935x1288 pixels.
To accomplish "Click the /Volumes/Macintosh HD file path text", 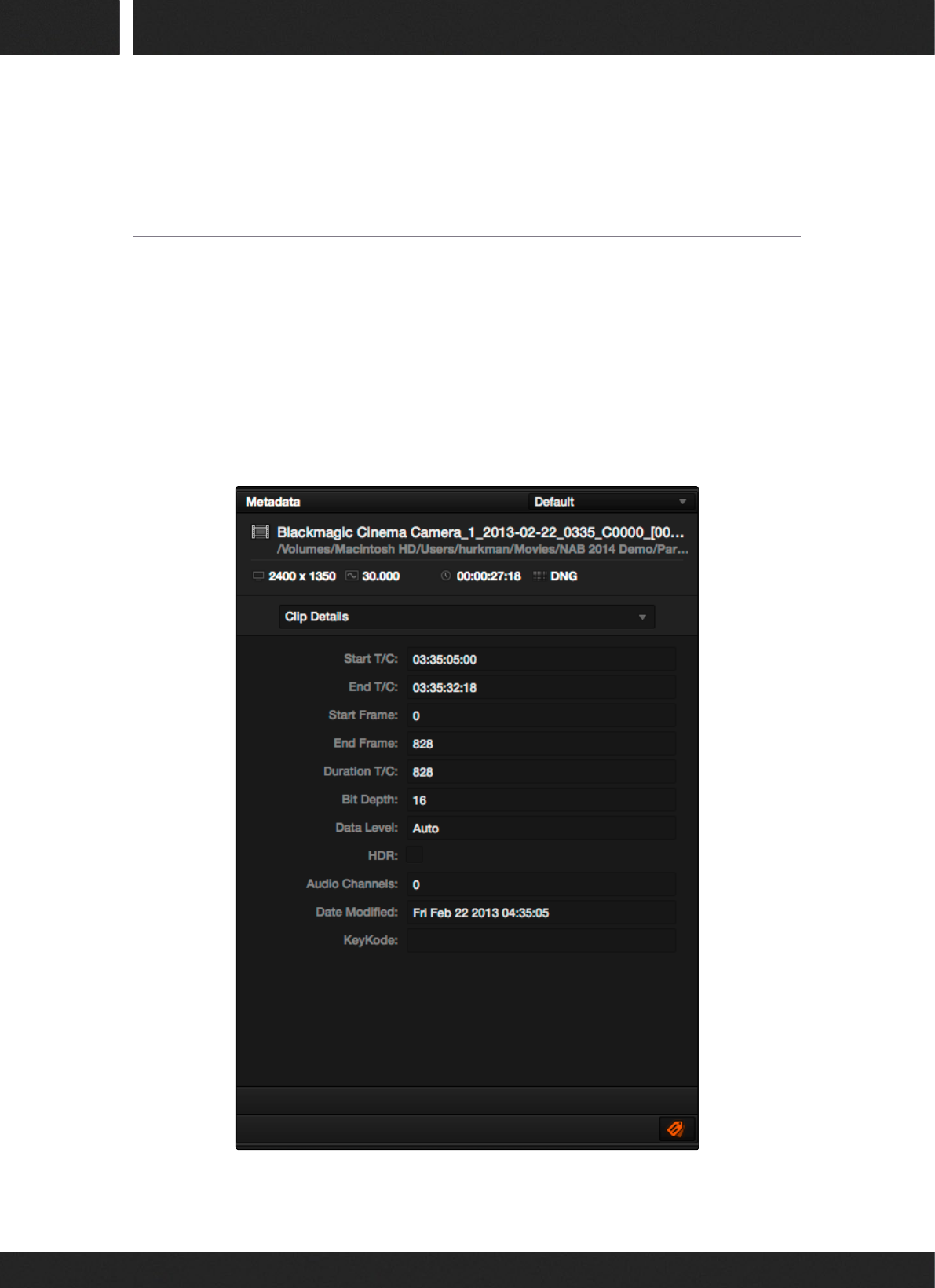I will [x=483, y=549].
